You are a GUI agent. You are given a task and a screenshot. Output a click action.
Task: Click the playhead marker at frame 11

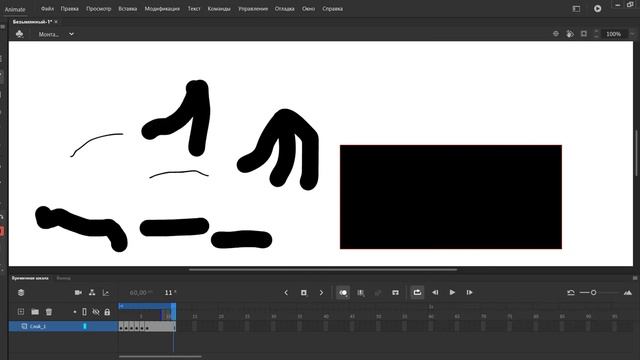click(x=173, y=311)
